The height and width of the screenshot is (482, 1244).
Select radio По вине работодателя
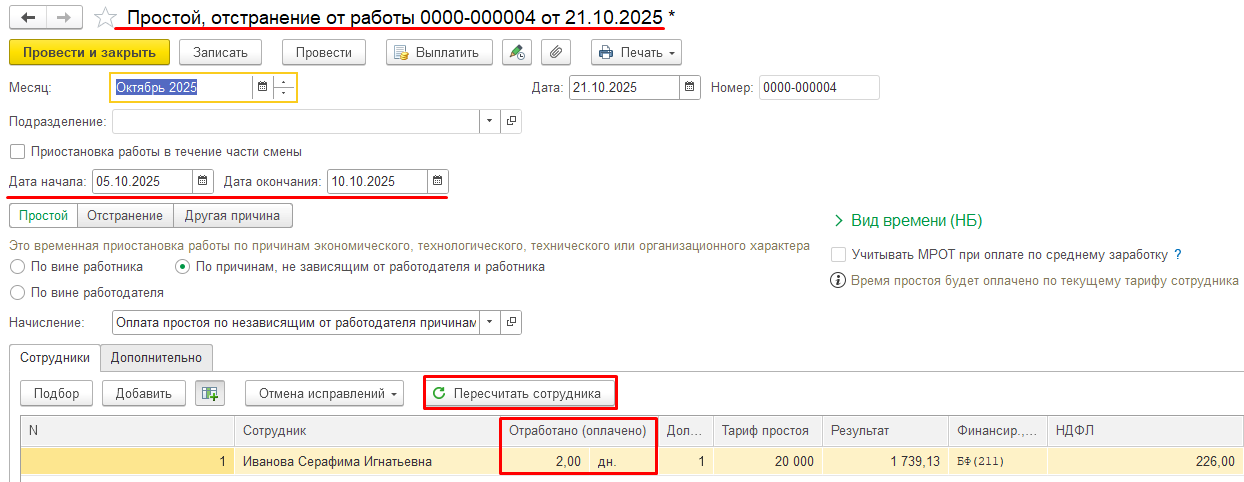tap(17, 293)
